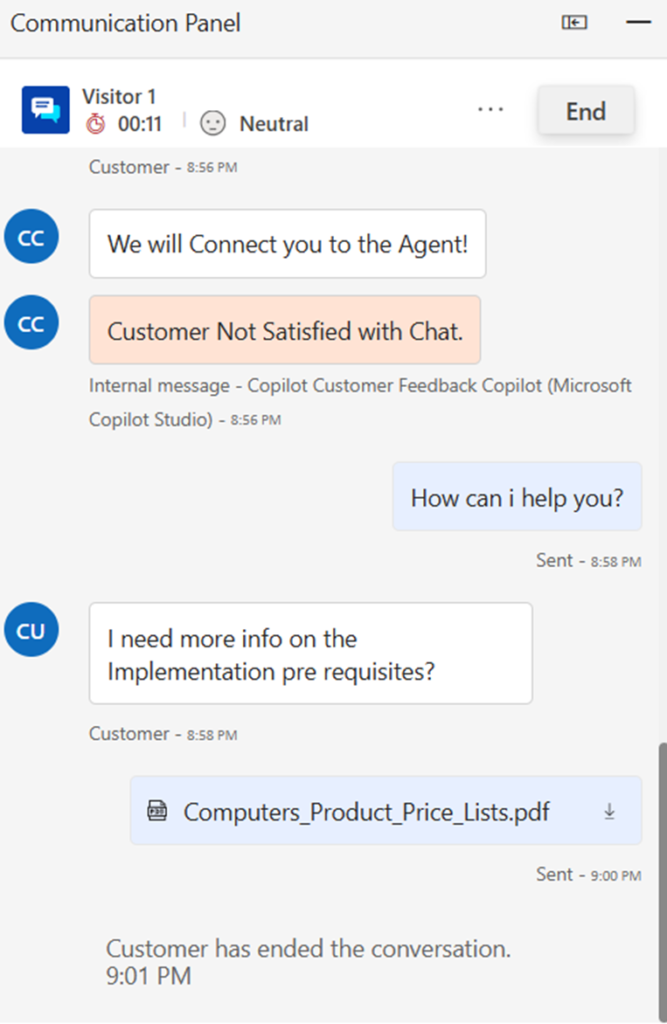667x1024 pixels.
Task: Select the 'Customer Not Satisfied with Chat' message
Action: 285,331
